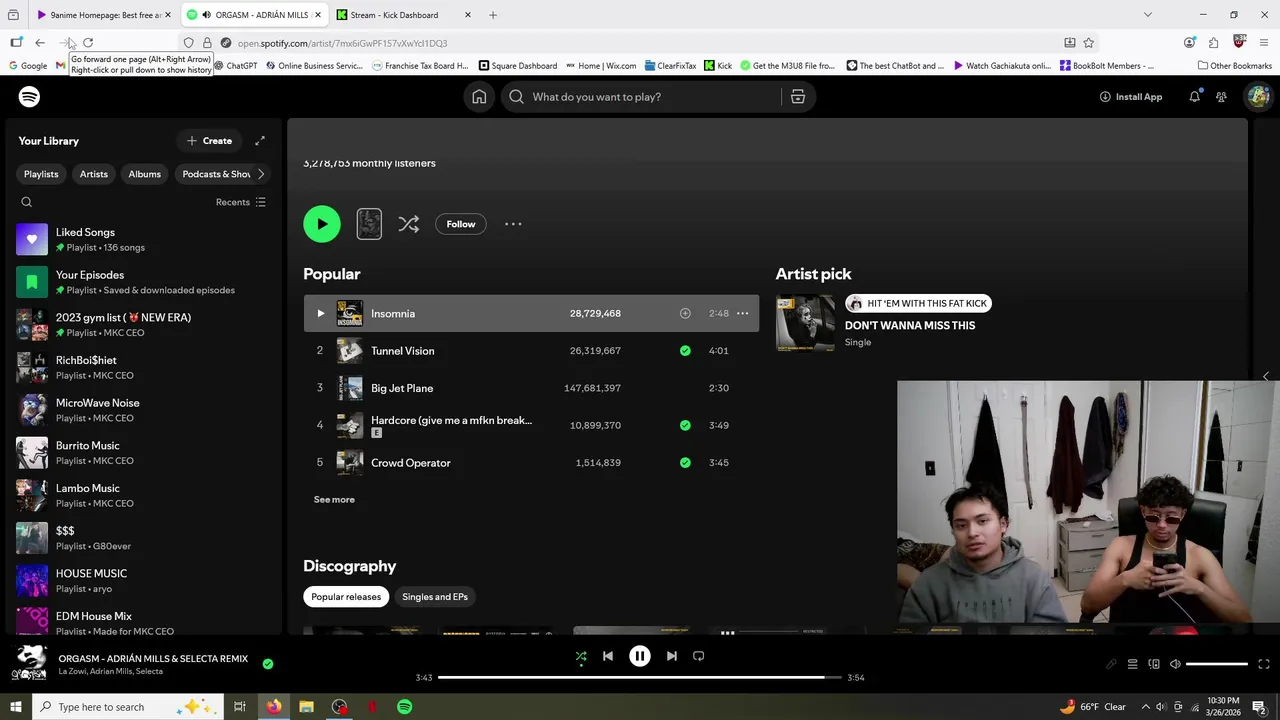Open Connect to a device
The image size is (1280, 720).
point(1154,664)
